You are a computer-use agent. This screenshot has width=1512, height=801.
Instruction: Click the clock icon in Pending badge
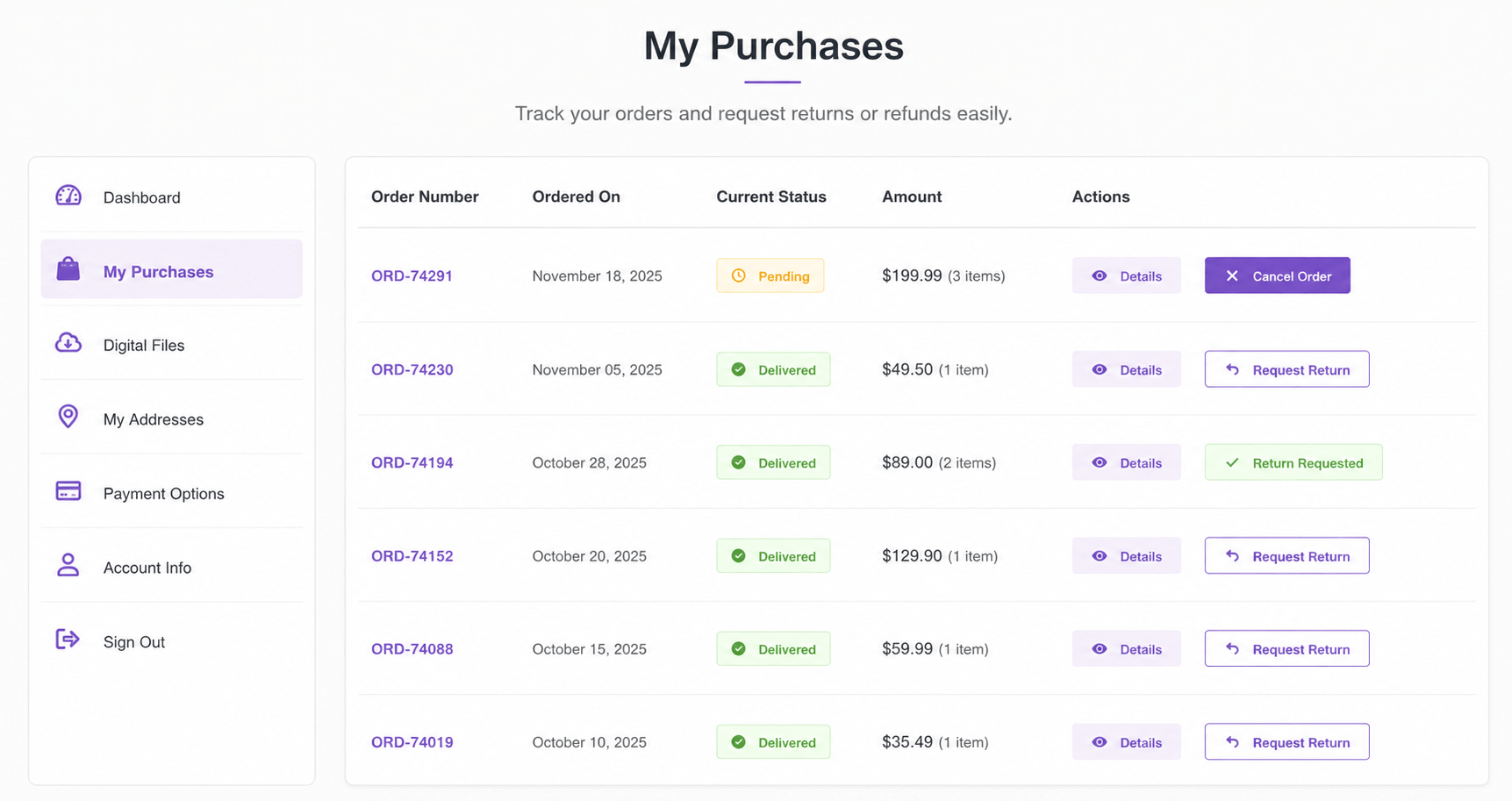739,275
